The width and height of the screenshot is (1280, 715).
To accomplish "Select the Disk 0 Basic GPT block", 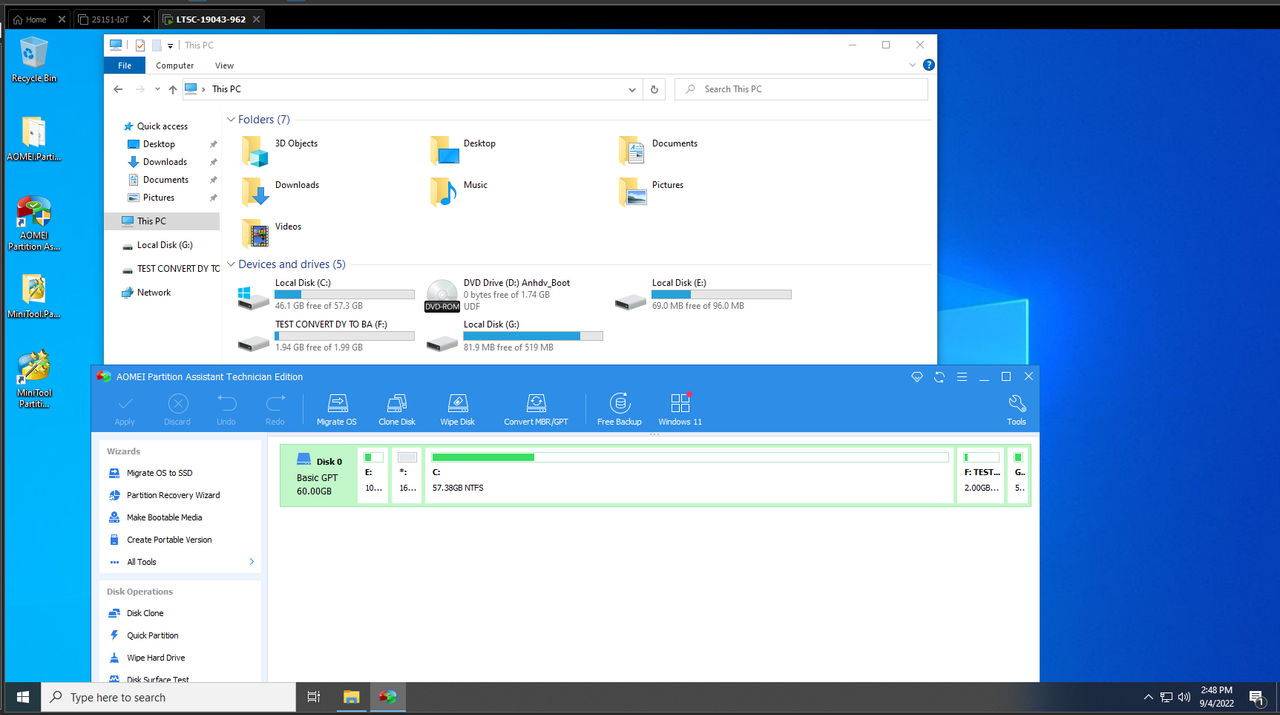I will point(318,476).
